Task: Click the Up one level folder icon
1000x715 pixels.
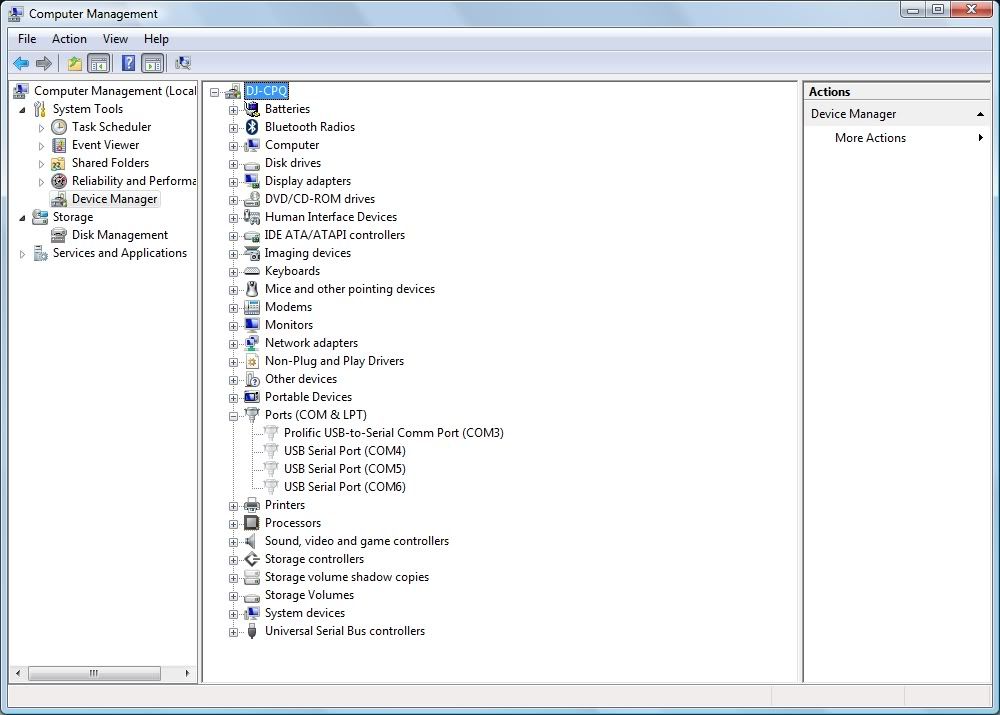Action: click(75, 63)
